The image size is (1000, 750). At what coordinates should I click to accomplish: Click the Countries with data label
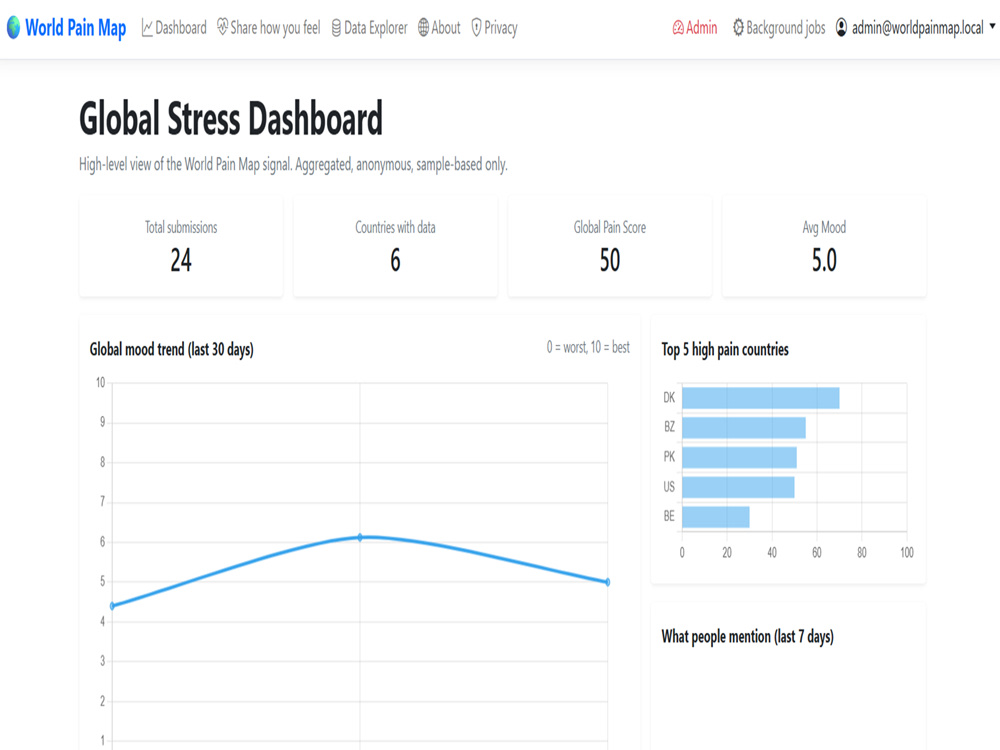click(x=395, y=227)
